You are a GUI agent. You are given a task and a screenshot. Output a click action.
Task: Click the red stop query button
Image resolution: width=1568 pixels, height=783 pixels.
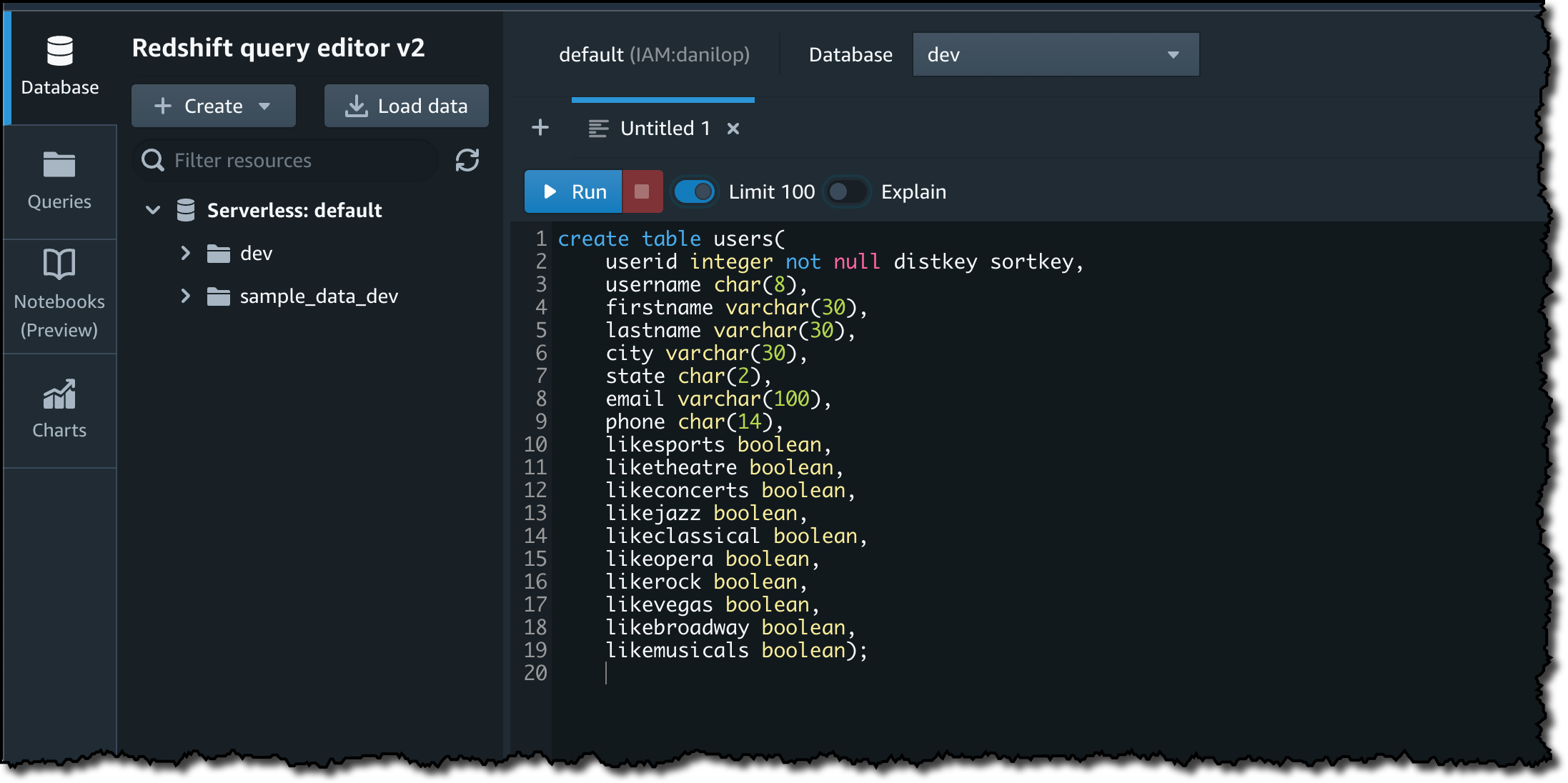pyautogui.click(x=642, y=191)
